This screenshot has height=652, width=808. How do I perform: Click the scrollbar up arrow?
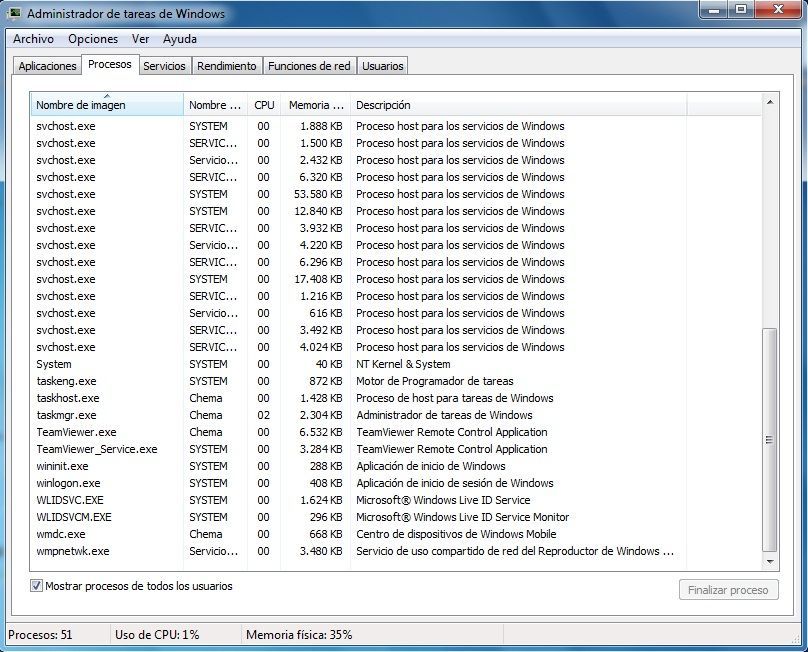click(770, 102)
